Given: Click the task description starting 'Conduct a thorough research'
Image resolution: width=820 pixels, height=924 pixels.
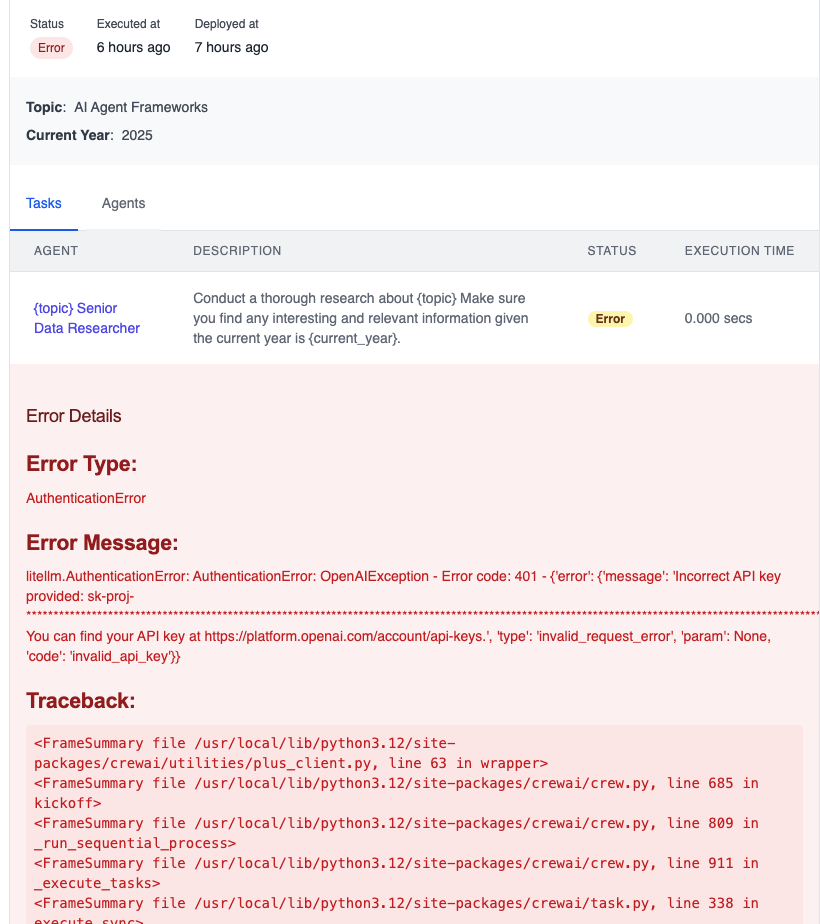Looking at the screenshot, I should coord(360,318).
